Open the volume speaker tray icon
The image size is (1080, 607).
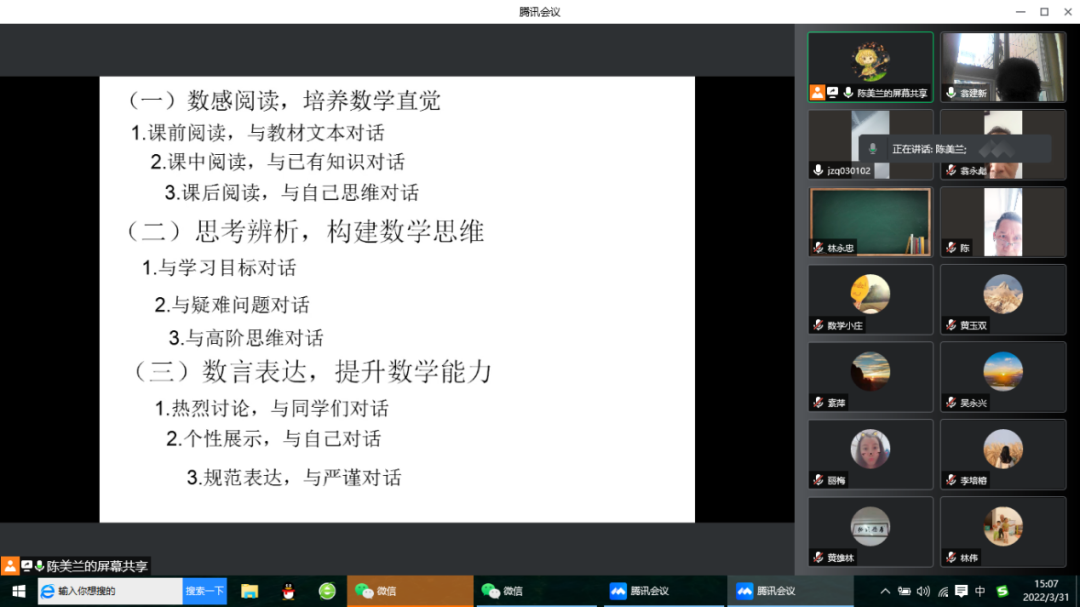922,591
